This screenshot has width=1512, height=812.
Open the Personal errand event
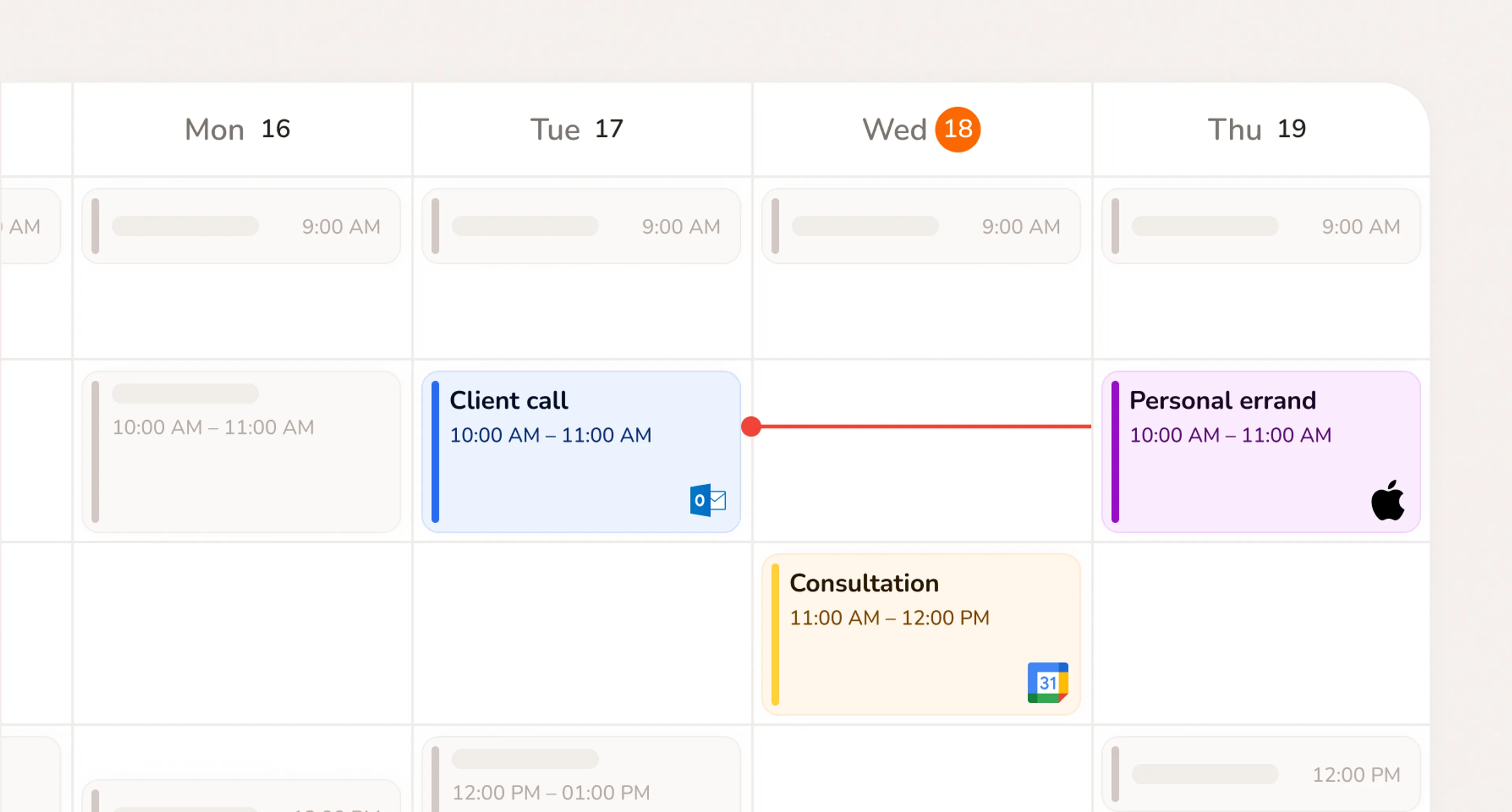(x=1261, y=452)
